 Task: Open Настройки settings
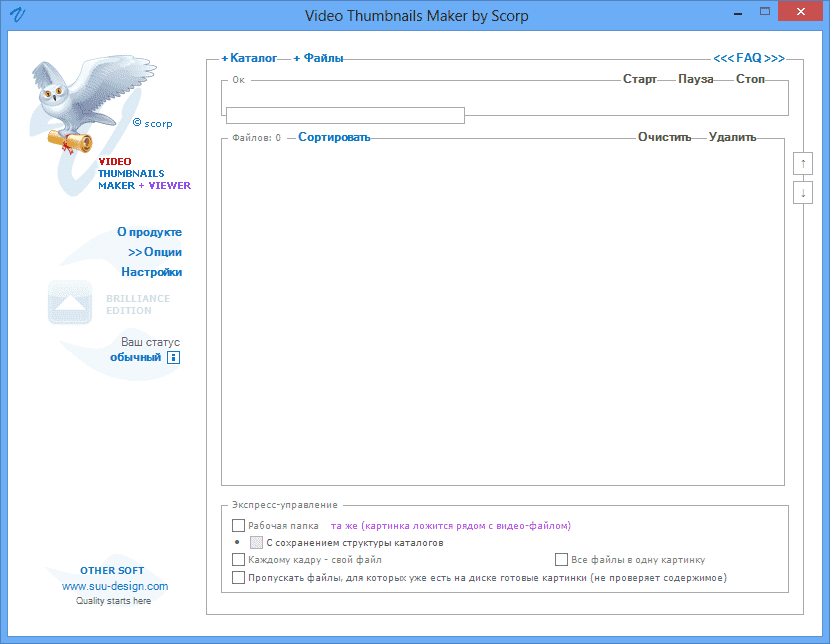click(152, 272)
